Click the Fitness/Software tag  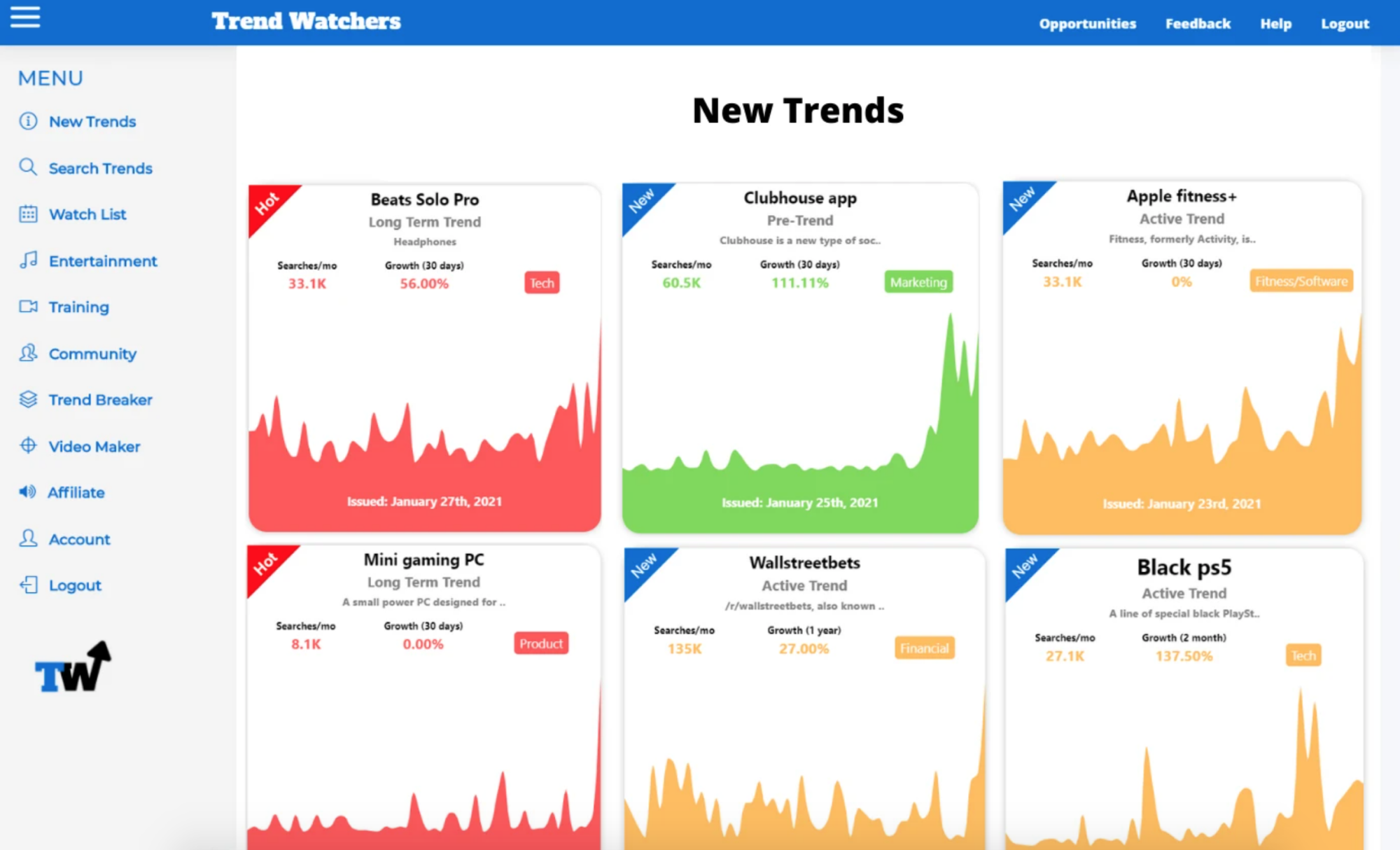(1301, 281)
